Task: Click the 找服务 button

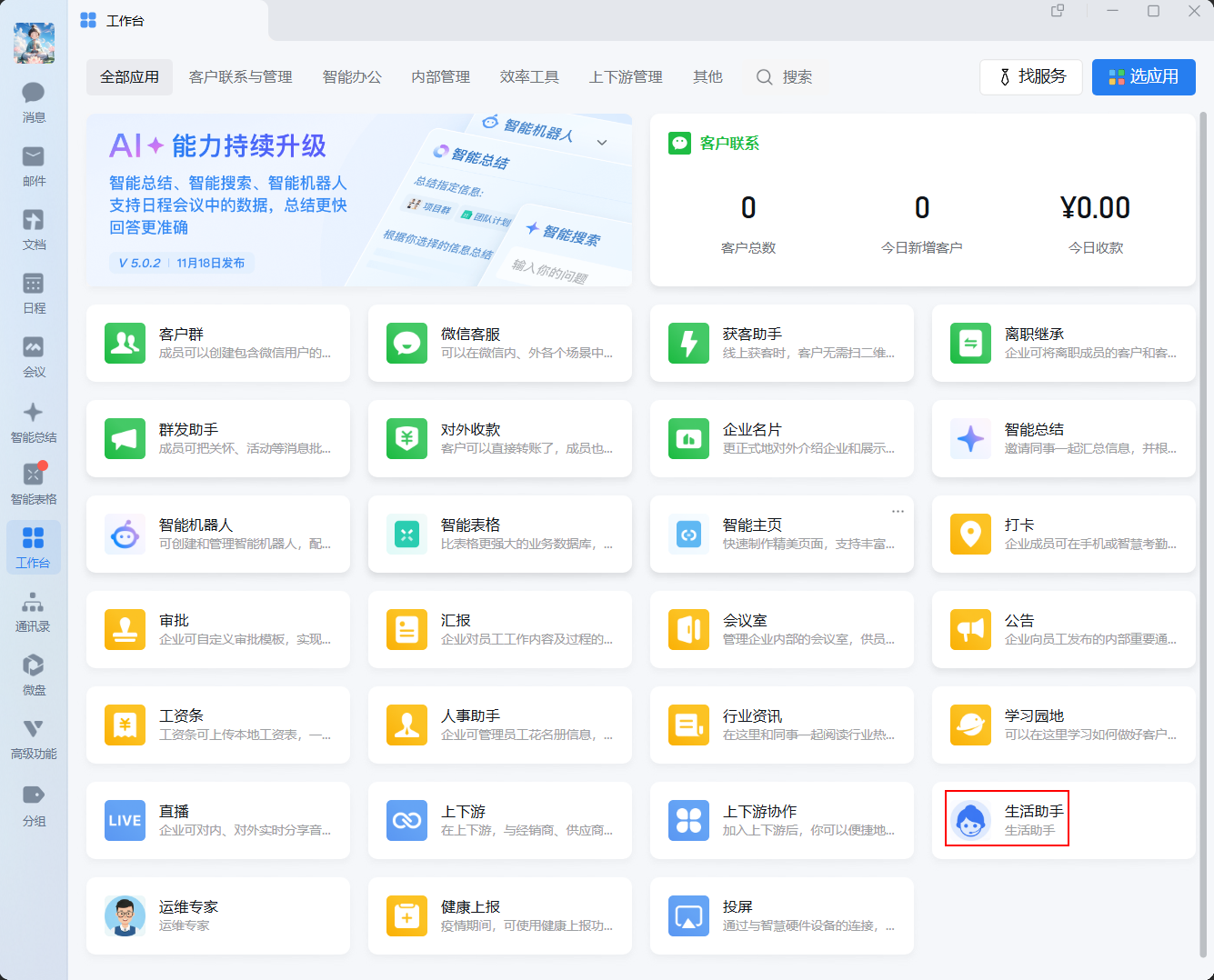Action: tap(1030, 77)
